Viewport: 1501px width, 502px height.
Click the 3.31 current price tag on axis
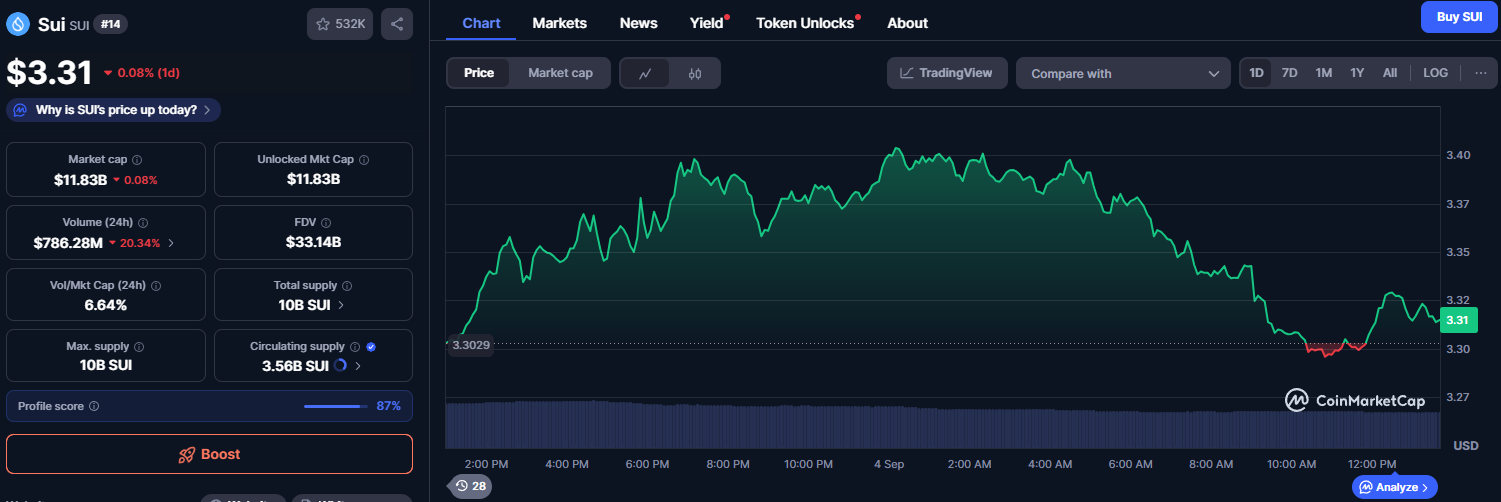[x=1458, y=320]
